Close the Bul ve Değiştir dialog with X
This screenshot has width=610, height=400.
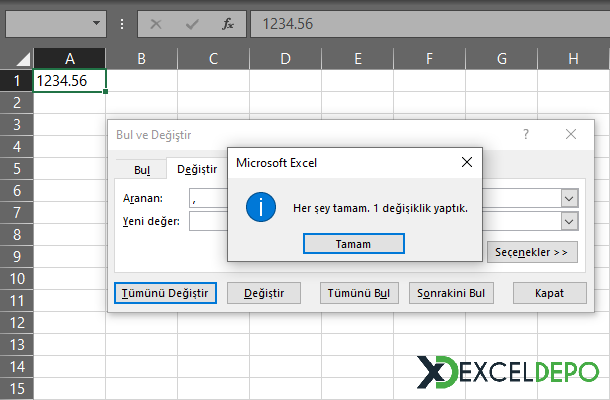[x=571, y=134]
